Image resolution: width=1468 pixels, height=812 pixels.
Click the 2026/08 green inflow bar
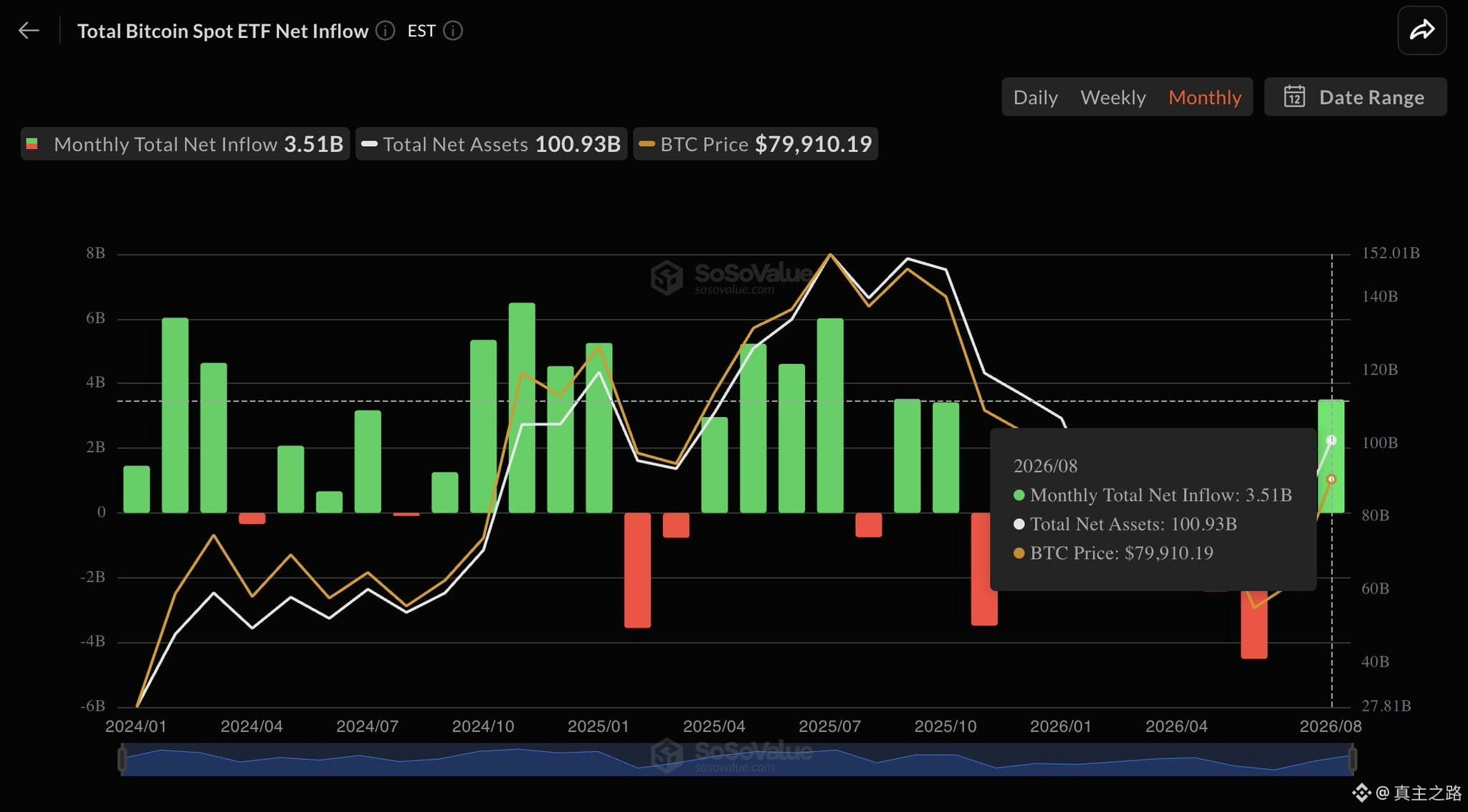[x=1331, y=456]
